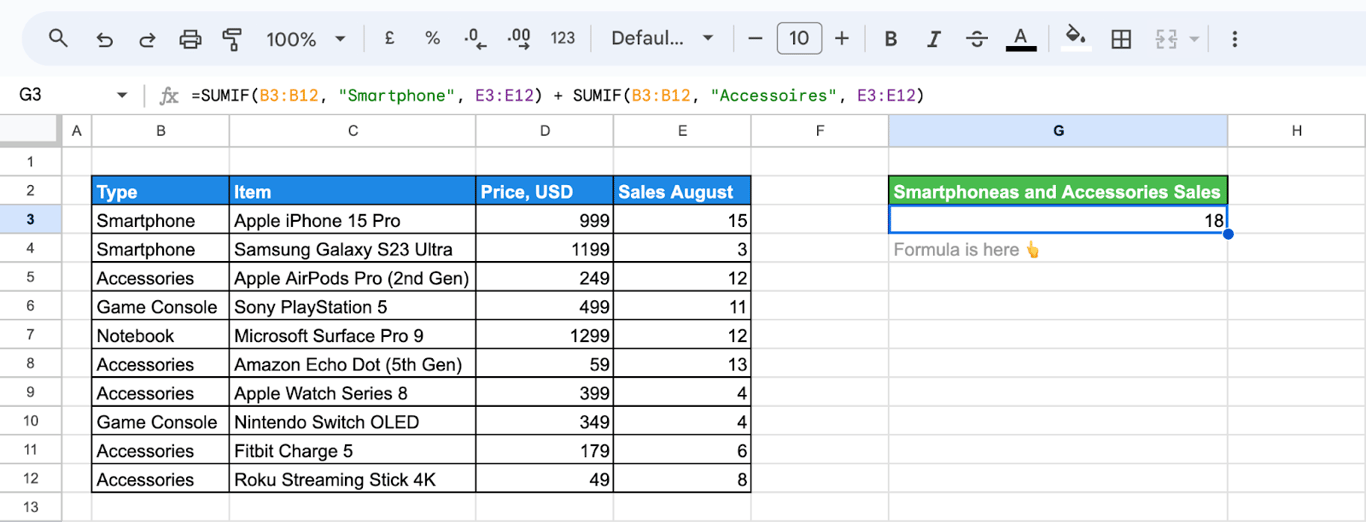The width and height of the screenshot is (1366, 522).
Task: Select the Apple Watch Series 8 cell
Action: (352, 393)
